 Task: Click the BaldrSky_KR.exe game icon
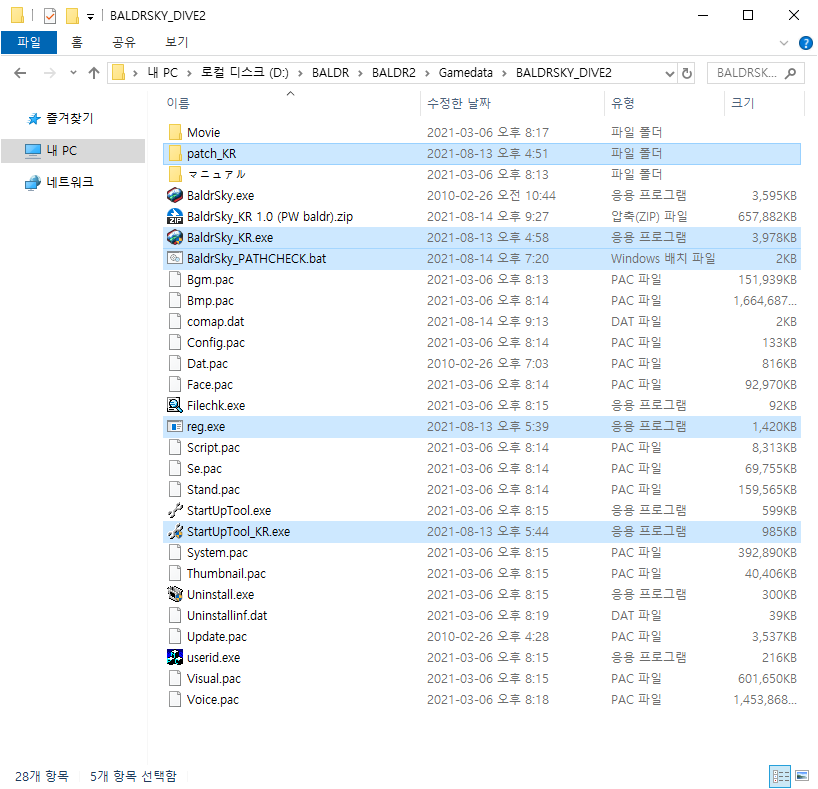point(175,237)
